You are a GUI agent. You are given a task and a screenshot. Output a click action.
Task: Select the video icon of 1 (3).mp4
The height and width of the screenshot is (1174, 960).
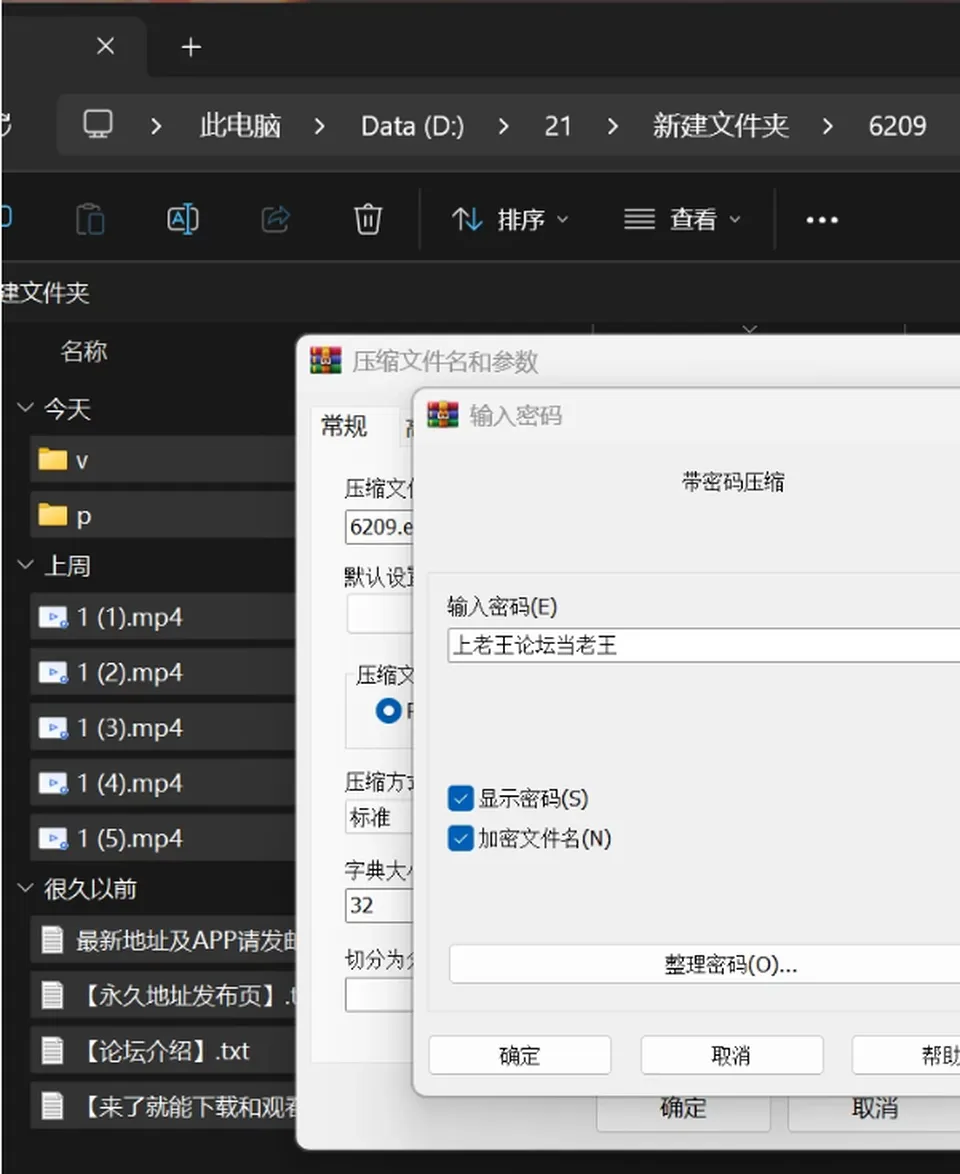click(53, 728)
